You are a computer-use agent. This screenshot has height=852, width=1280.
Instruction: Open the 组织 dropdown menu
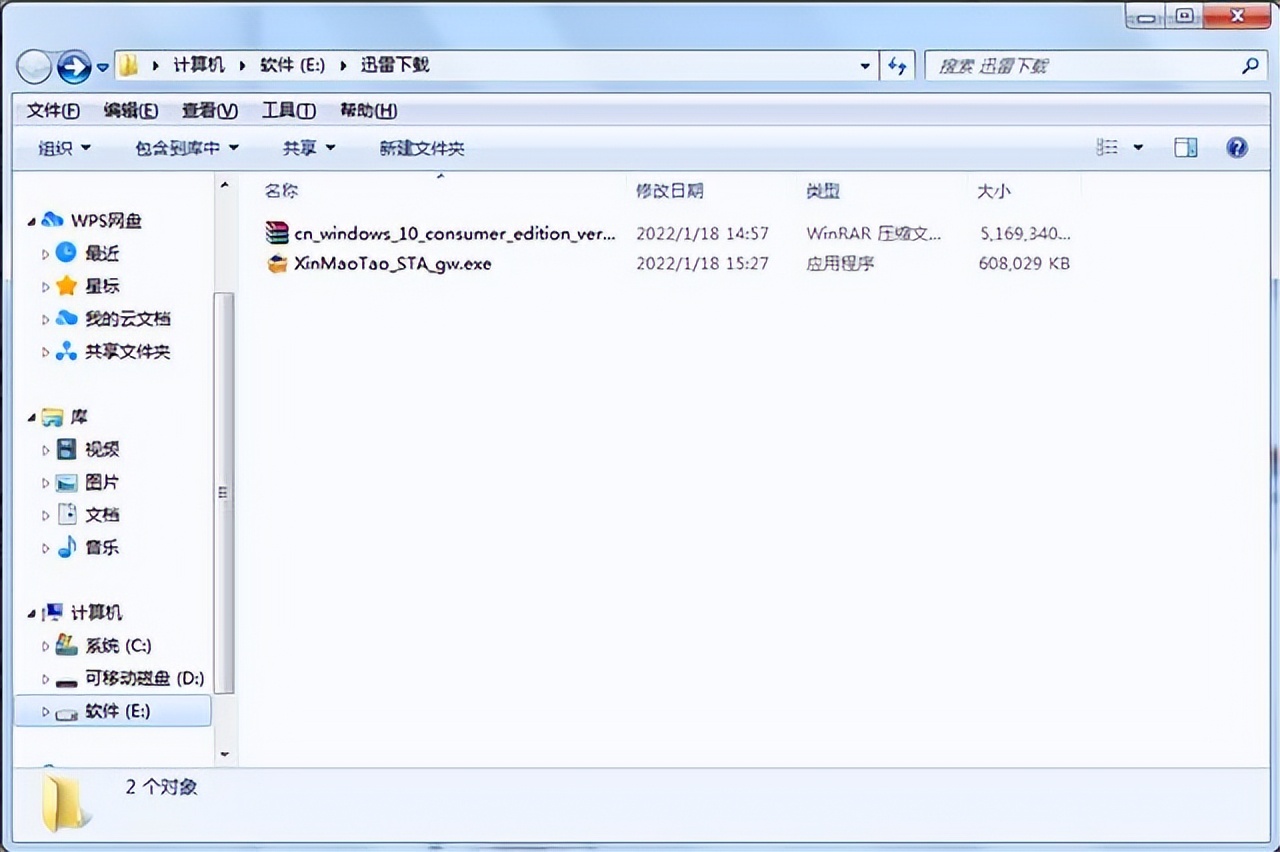pyautogui.click(x=62, y=147)
